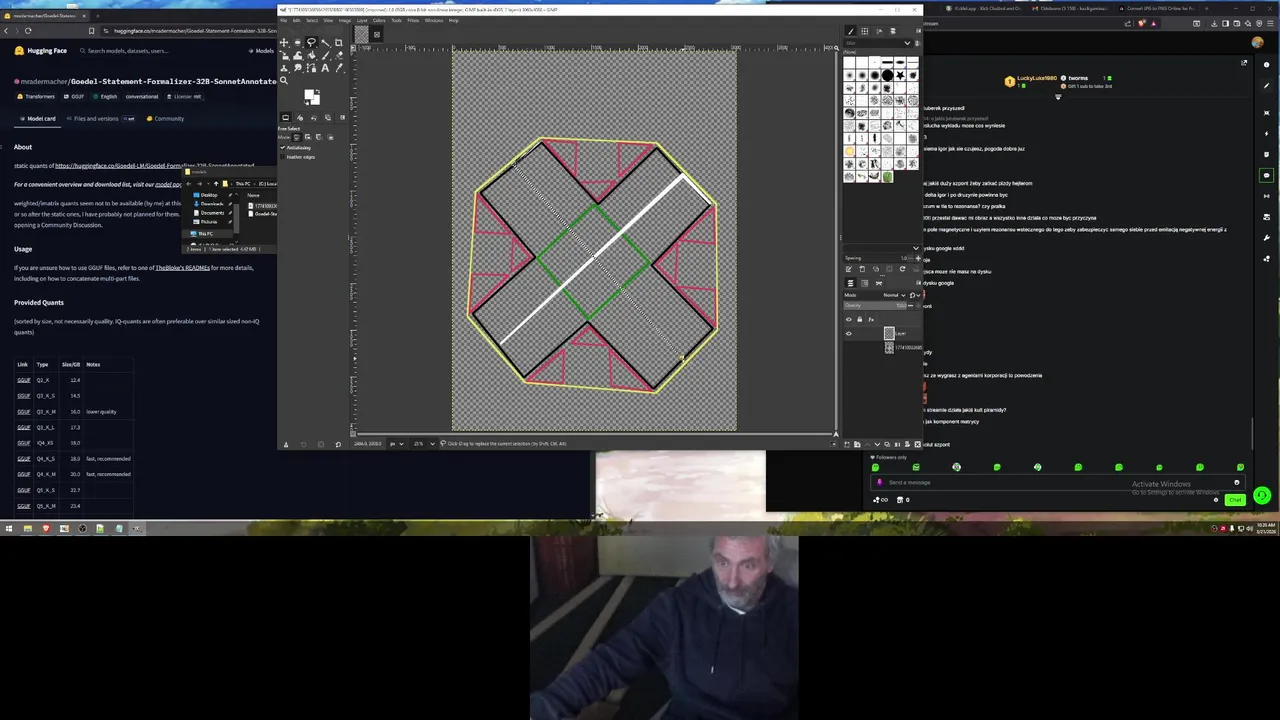Click the GGUF link for Q2_K

24,380
